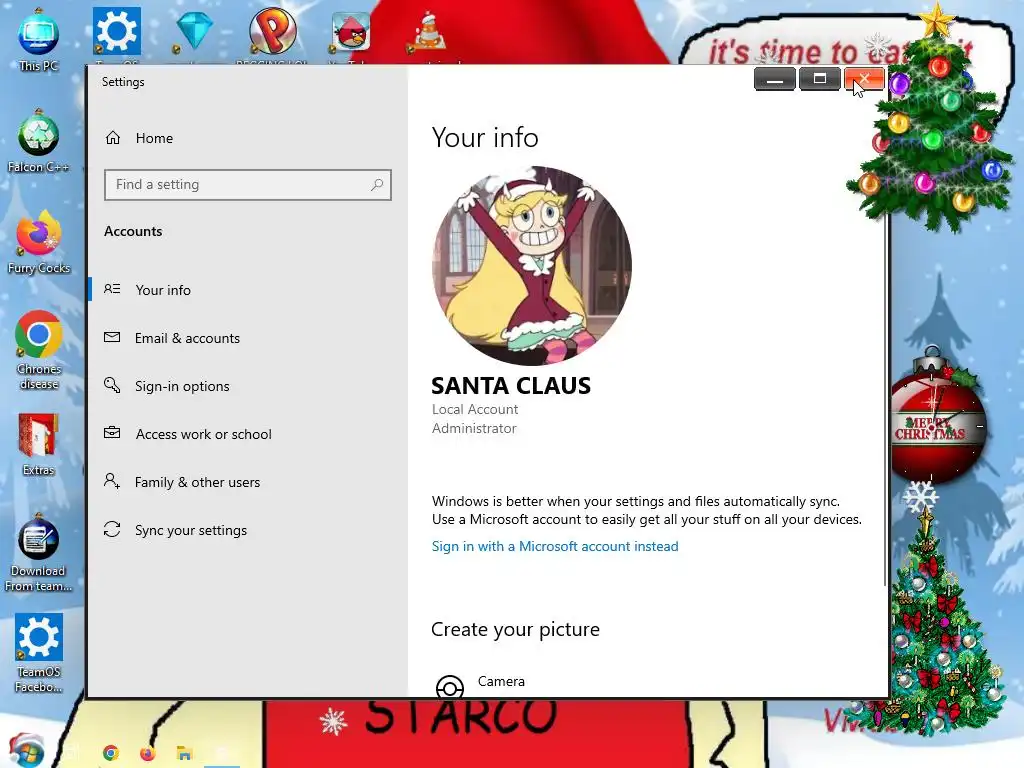1024x768 pixels.
Task: Click the magnifier icon in the search box
Action: 377,185
